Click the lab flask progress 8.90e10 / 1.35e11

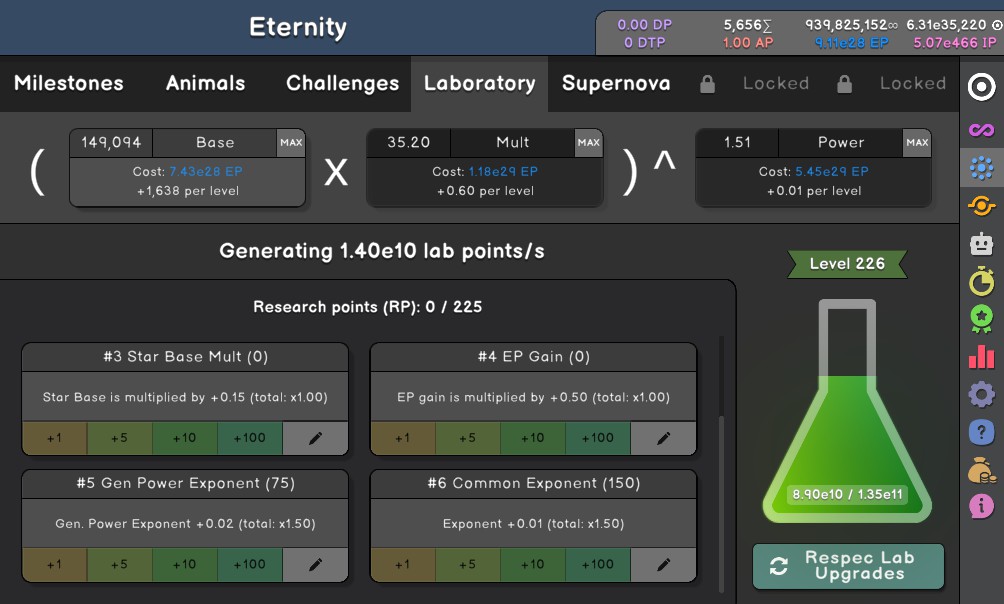[847, 494]
